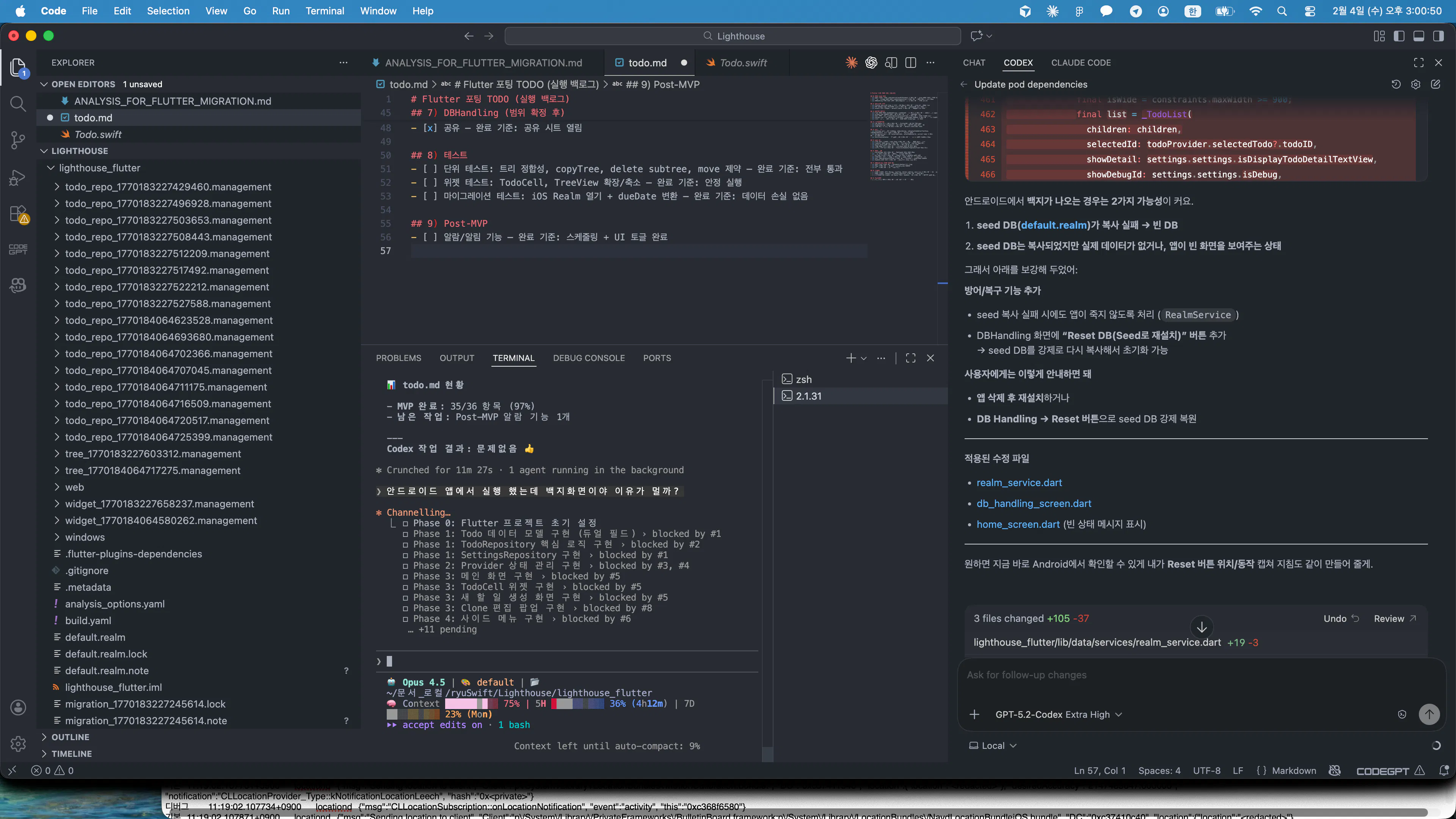
Task: Send the follow-up message arrow button
Action: 1428,714
